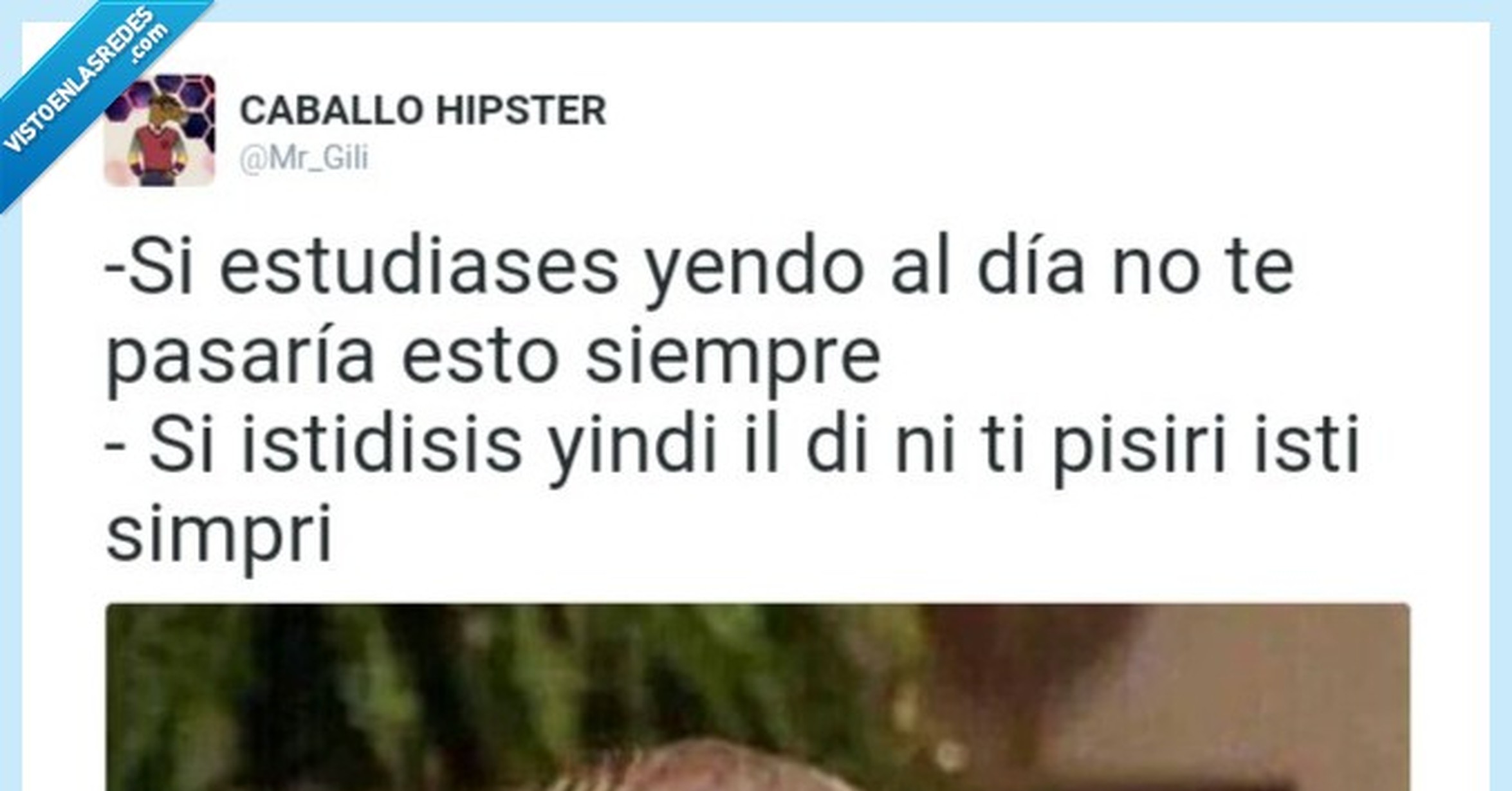This screenshot has height=791, width=1512.
Task: Open the @Mr_Gili handle
Action: 304,158
